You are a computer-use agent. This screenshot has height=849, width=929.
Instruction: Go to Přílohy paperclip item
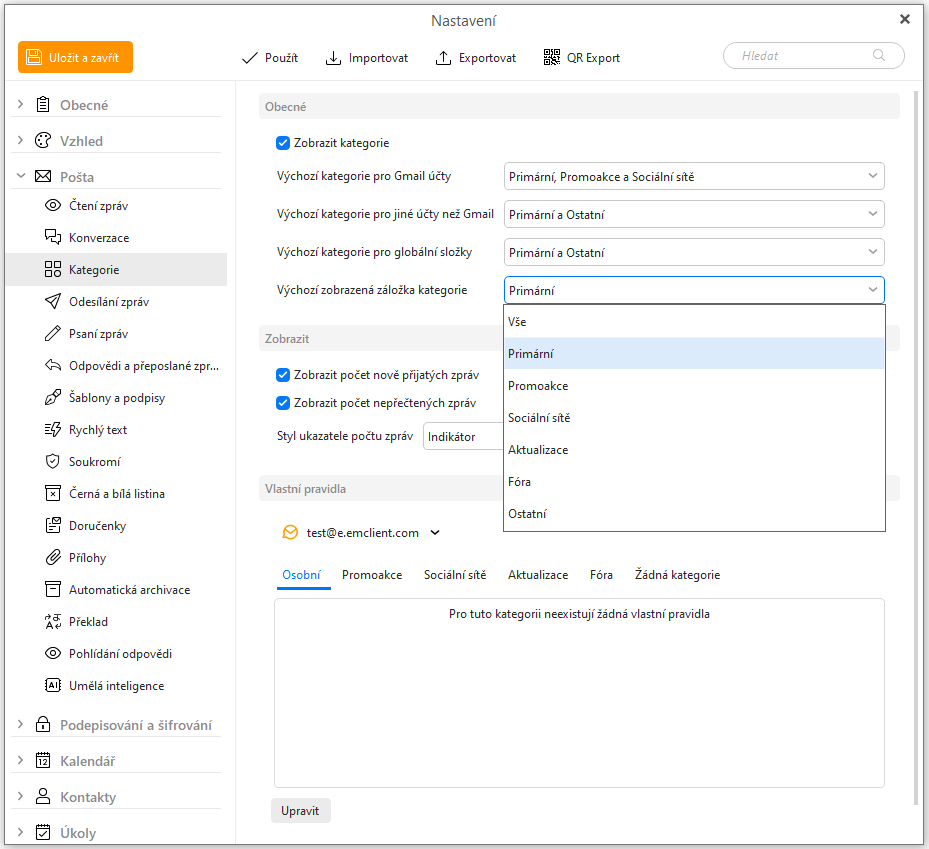[x=87, y=558]
